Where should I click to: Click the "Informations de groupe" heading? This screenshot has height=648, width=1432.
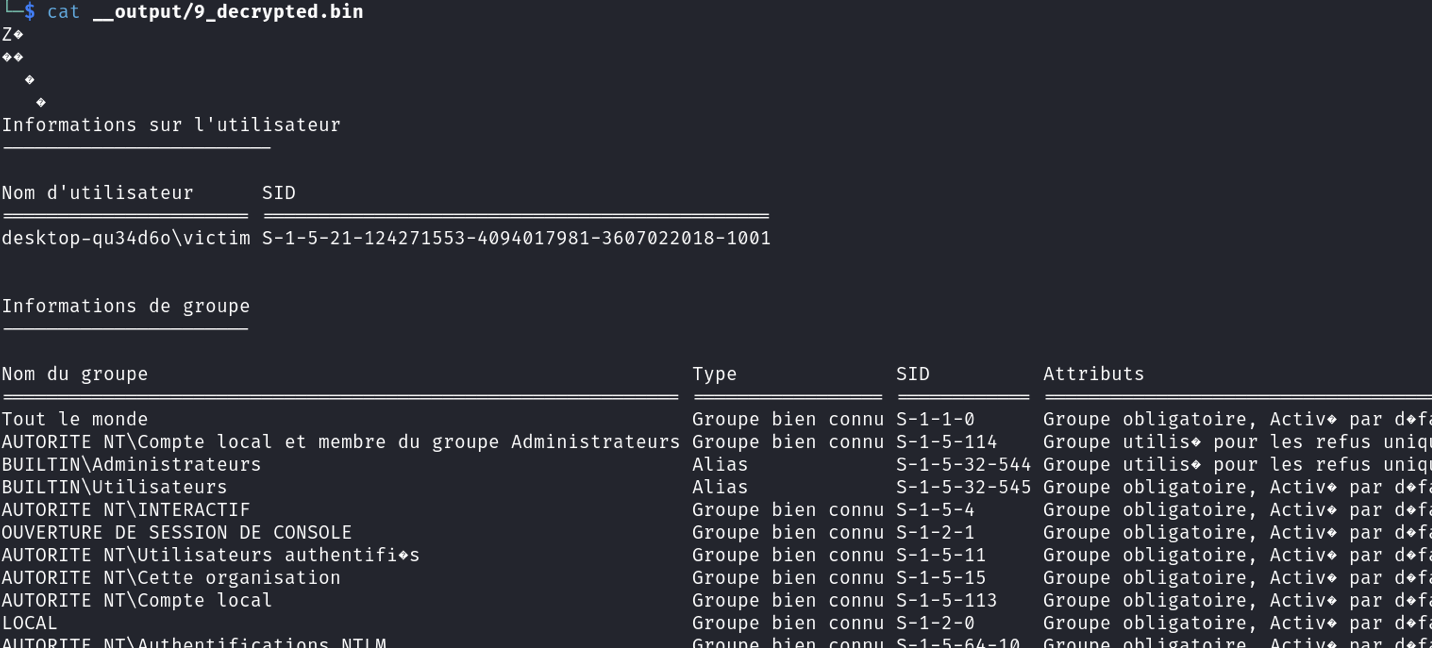coord(126,306)
